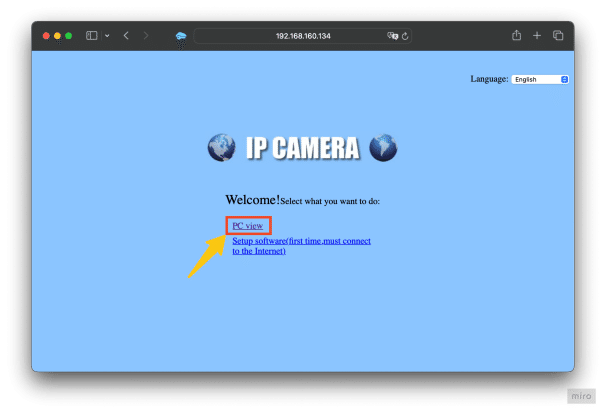Image resolution: width=605 pixels, height=413 pixels.
Task: Click the Welcome! heading text
Action: click(253, 200)
